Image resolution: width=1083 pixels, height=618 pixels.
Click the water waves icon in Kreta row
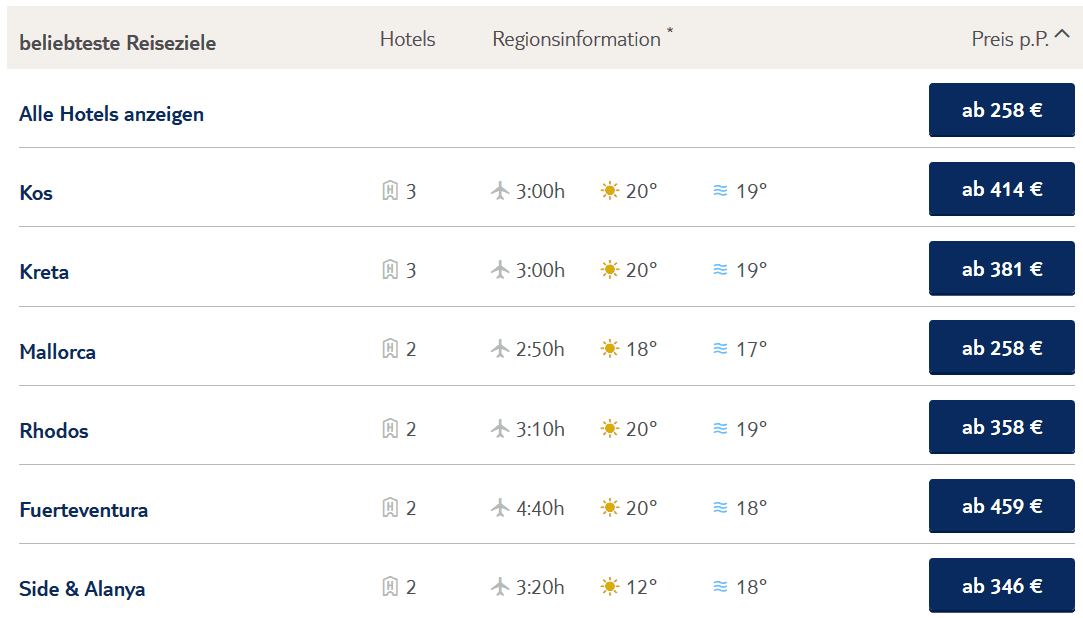pos(720,270)
